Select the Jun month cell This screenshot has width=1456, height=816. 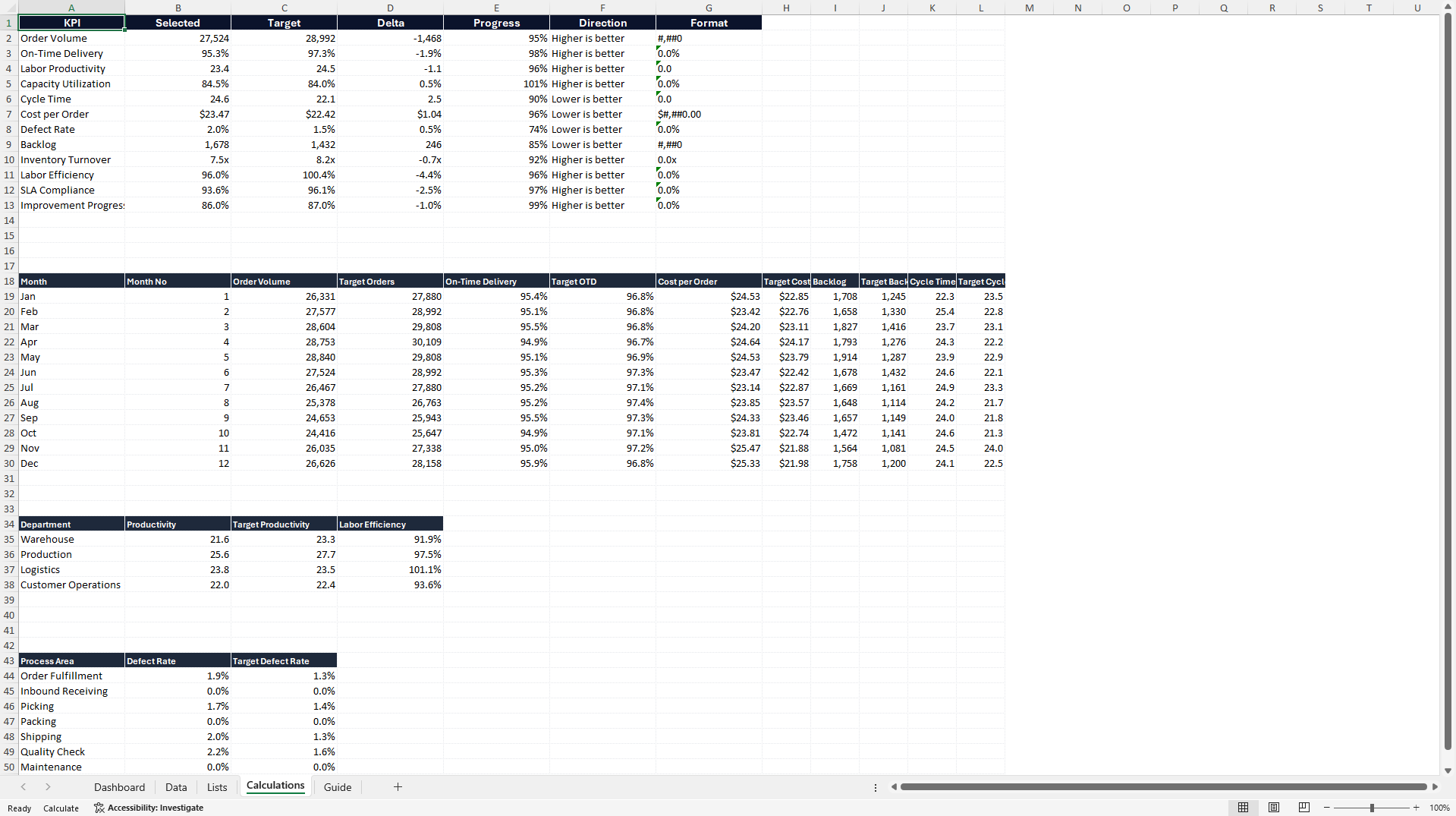72,372
